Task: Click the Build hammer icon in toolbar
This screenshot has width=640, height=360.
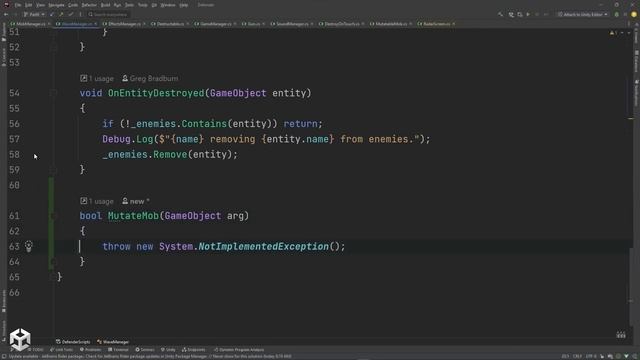Action: point(500,14)
